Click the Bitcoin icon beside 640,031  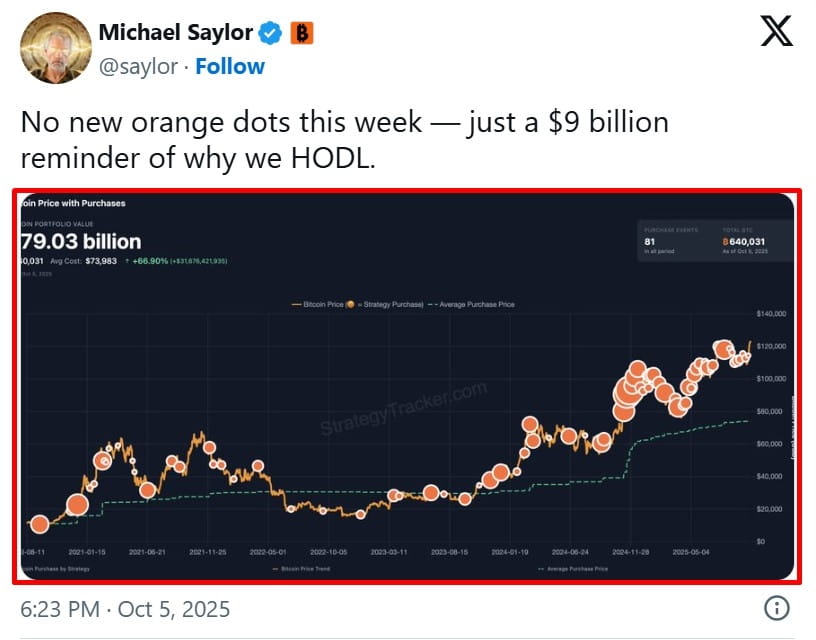[725, 241]
